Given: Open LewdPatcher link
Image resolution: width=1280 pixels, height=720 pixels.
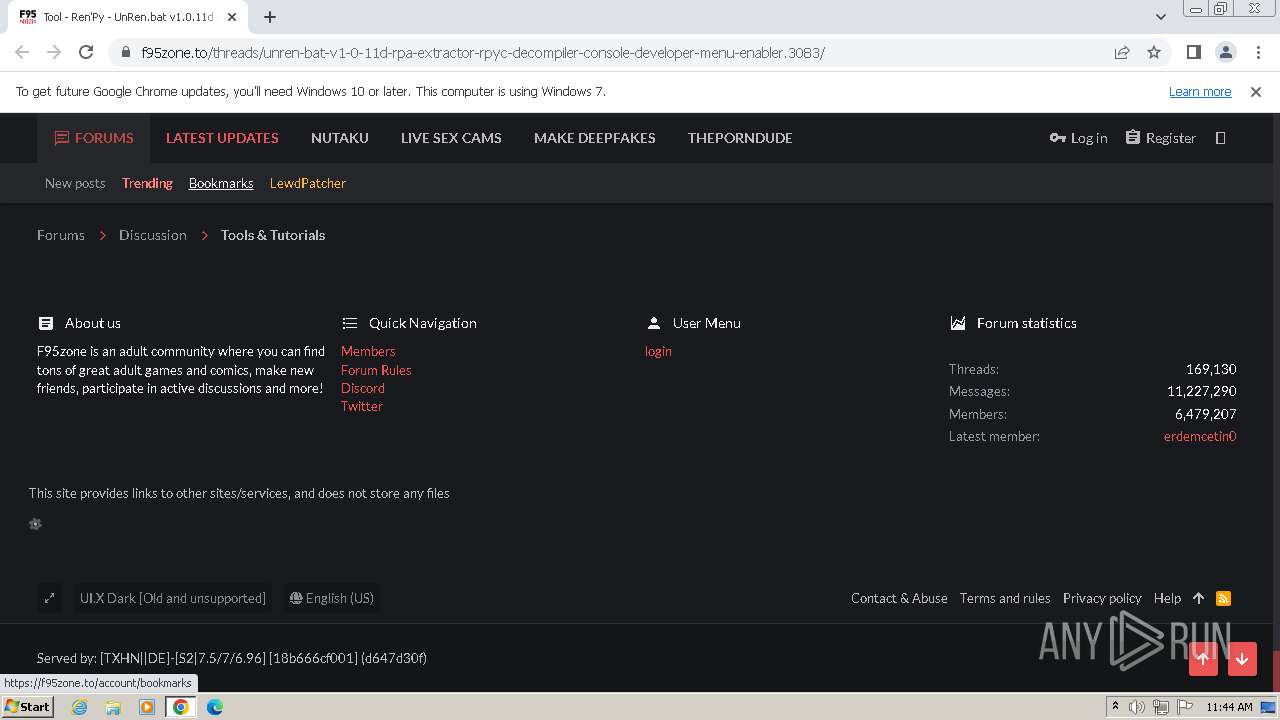Looking at the screenshot, I should coord(308,183).
